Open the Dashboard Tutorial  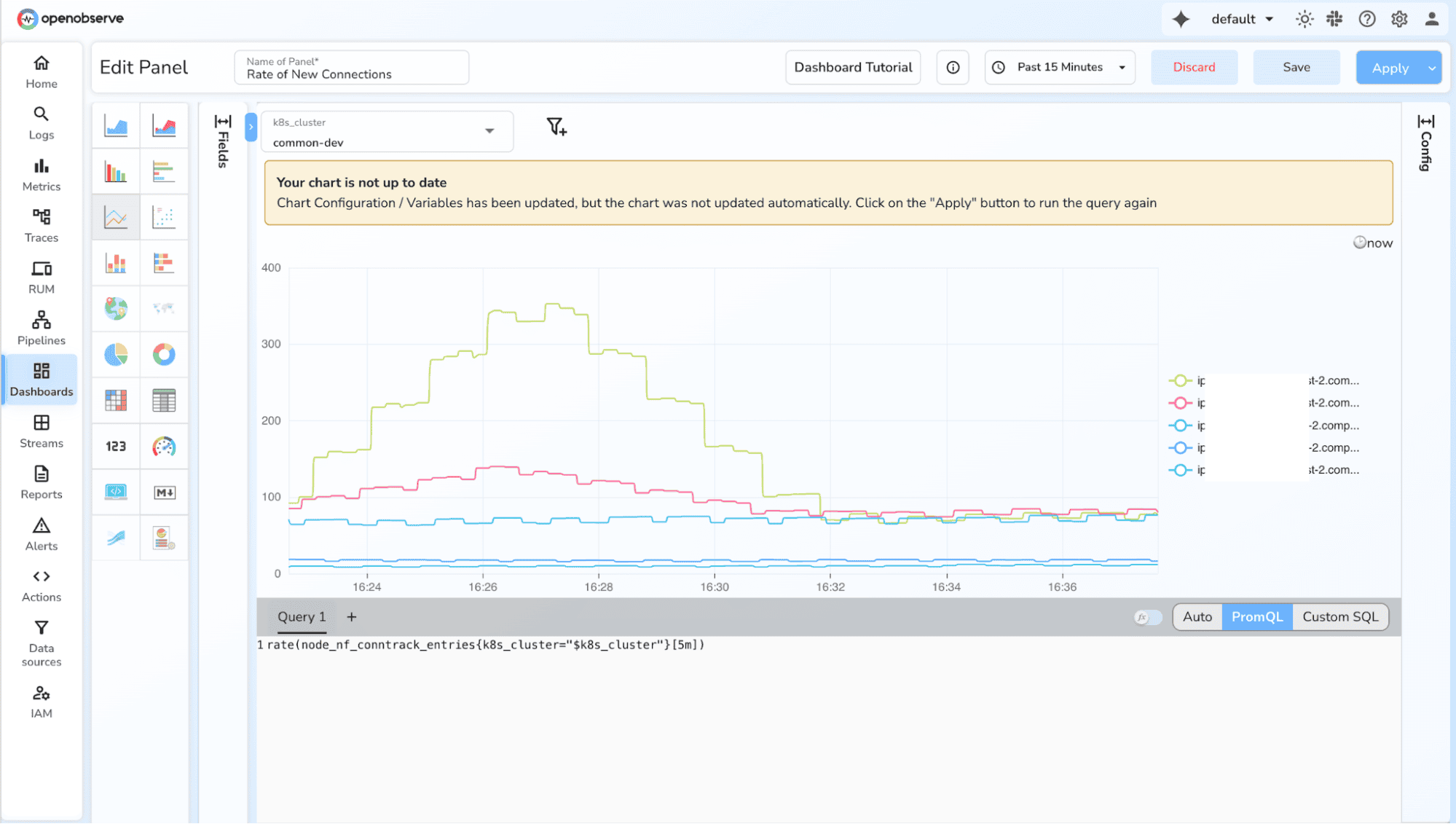tap(852, 67)
